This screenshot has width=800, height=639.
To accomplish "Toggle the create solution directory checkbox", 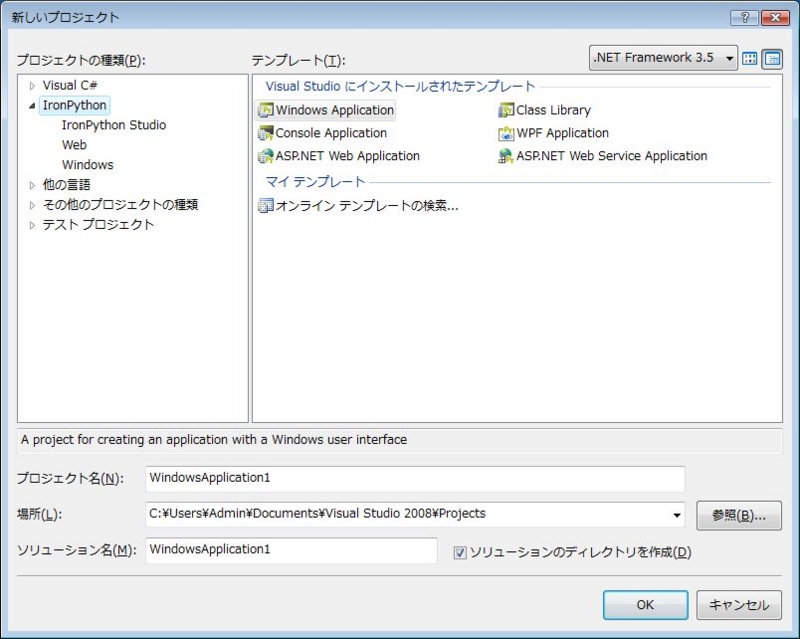I will [460, 553].
